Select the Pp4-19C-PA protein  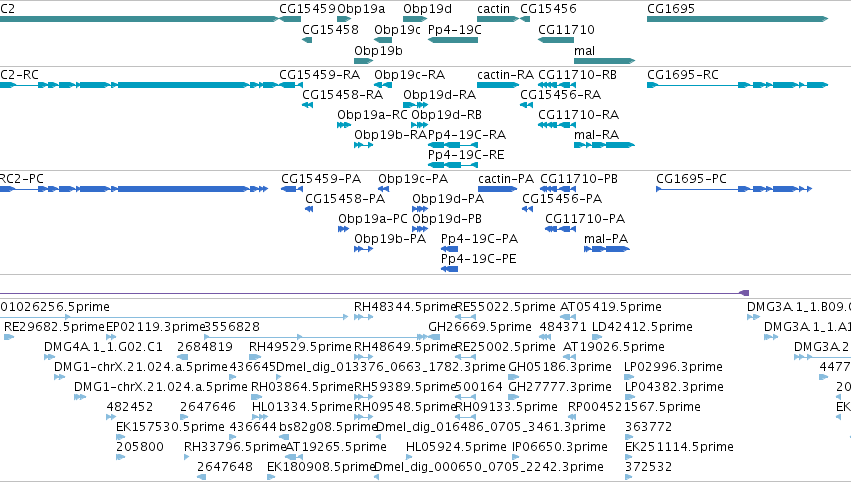449,250
